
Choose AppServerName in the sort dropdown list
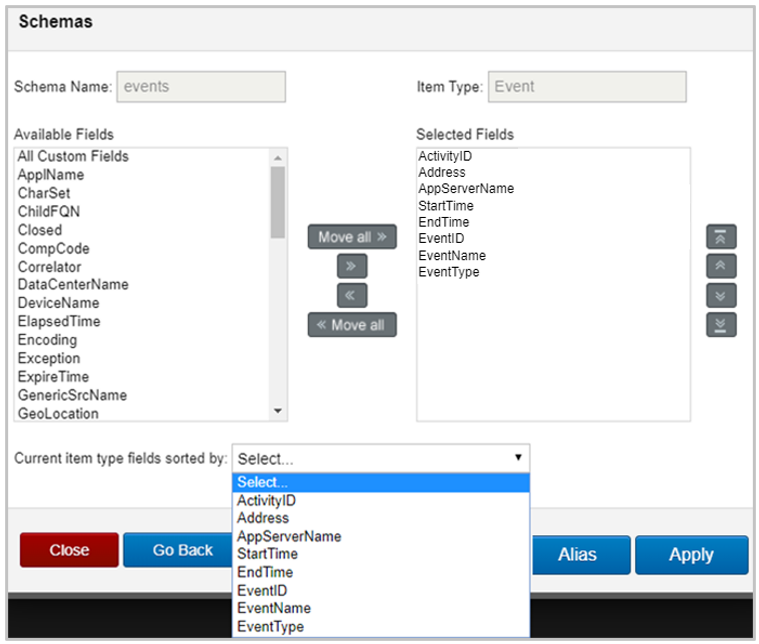coord(381,537)
